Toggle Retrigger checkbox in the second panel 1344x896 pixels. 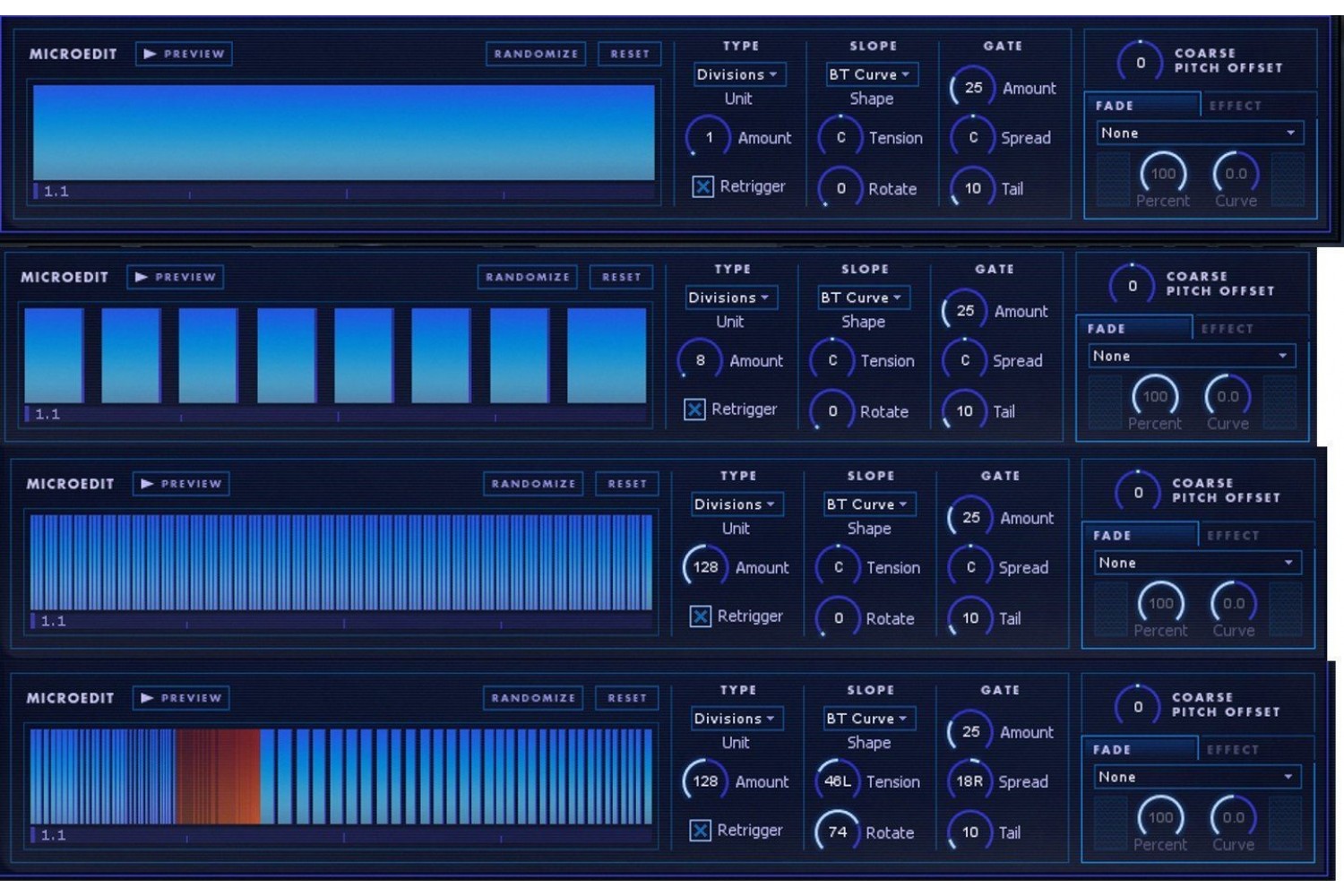click(x=694, y=409)
